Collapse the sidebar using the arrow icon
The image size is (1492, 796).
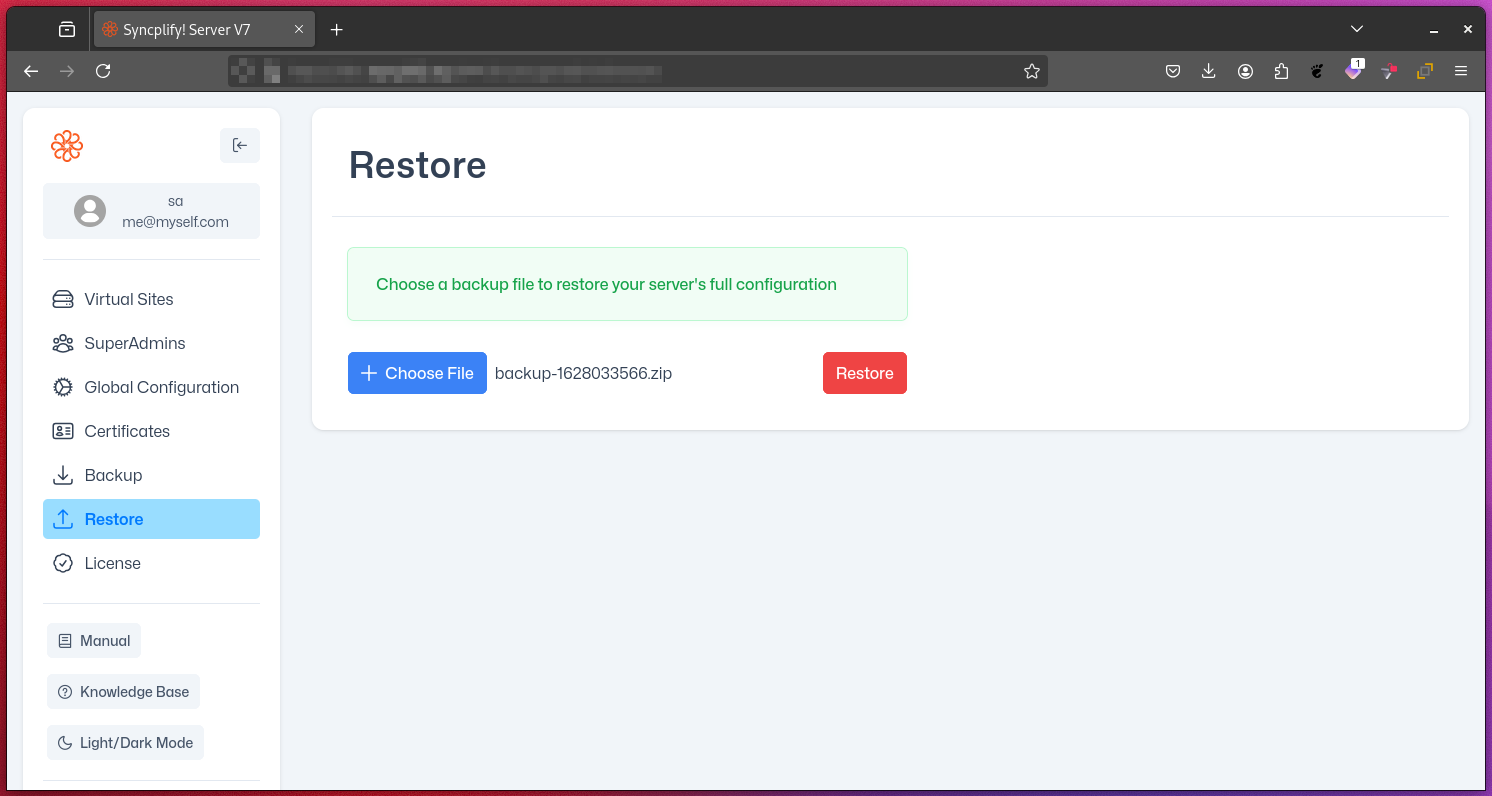(x=239, y=145)
